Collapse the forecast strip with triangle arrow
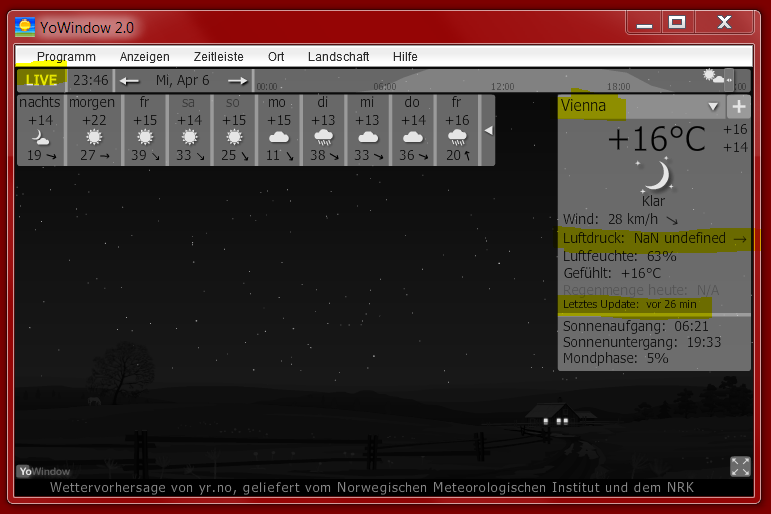 (488, 130)
